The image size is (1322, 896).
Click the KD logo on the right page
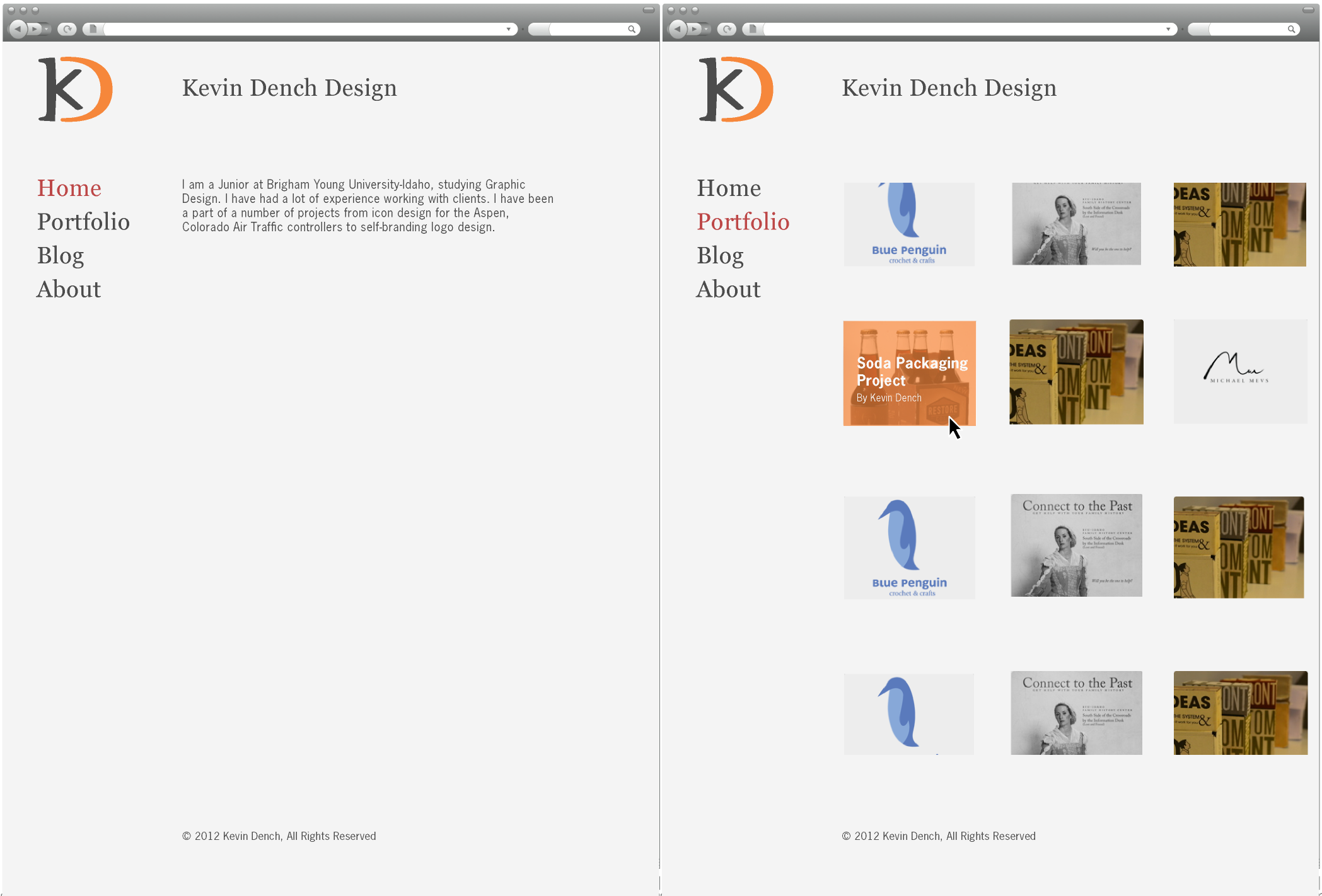[x=735, y=89]
